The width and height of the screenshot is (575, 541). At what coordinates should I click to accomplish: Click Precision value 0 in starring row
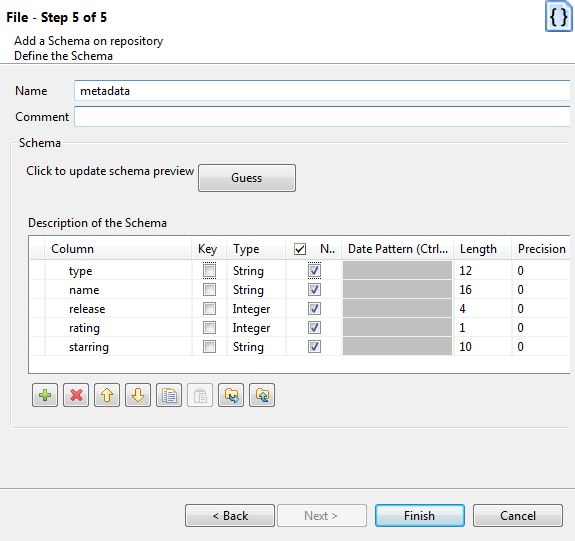541,347
